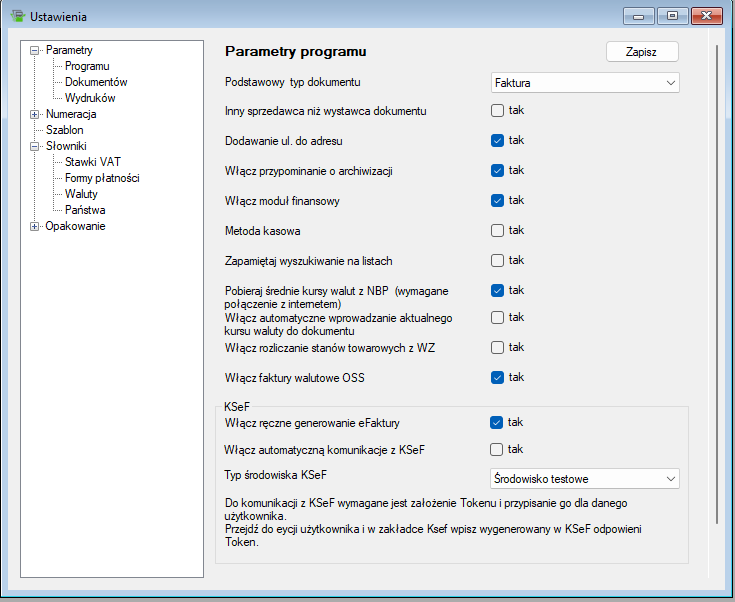Select Dokumentów in the settings tree

coord(96,82)
